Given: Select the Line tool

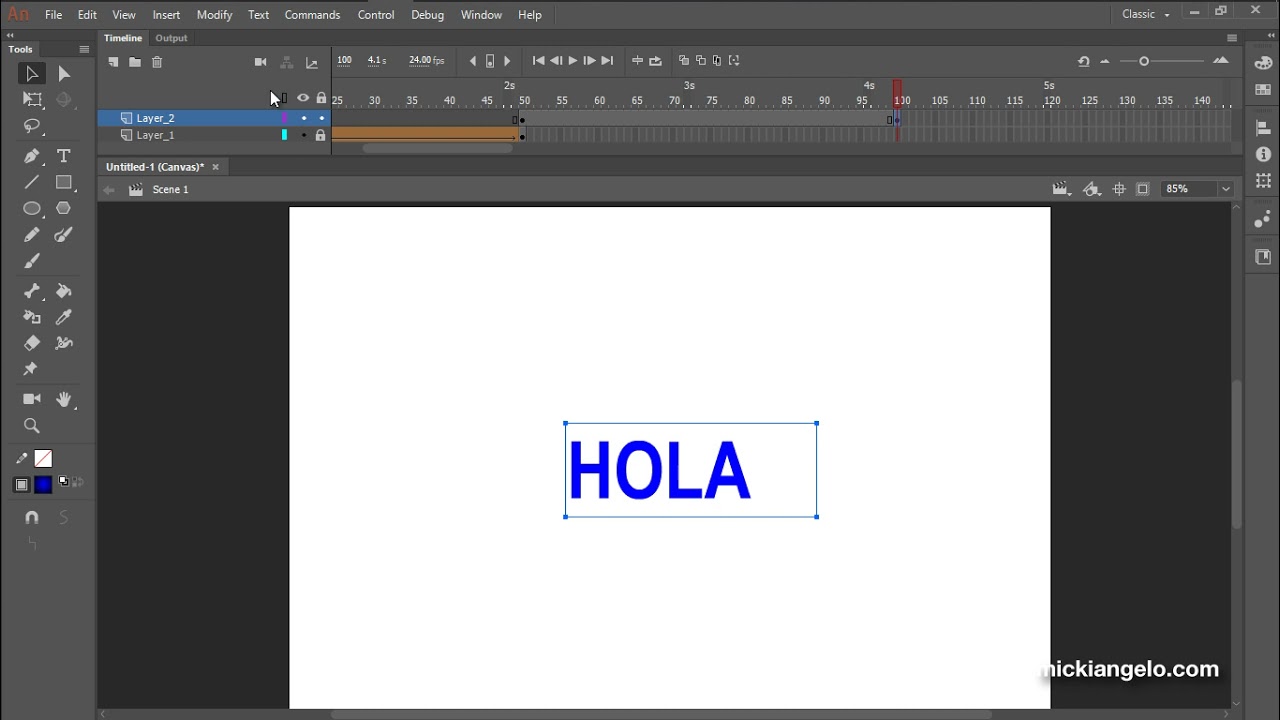Looking at the screenshot, I should [x=32, y=182].
